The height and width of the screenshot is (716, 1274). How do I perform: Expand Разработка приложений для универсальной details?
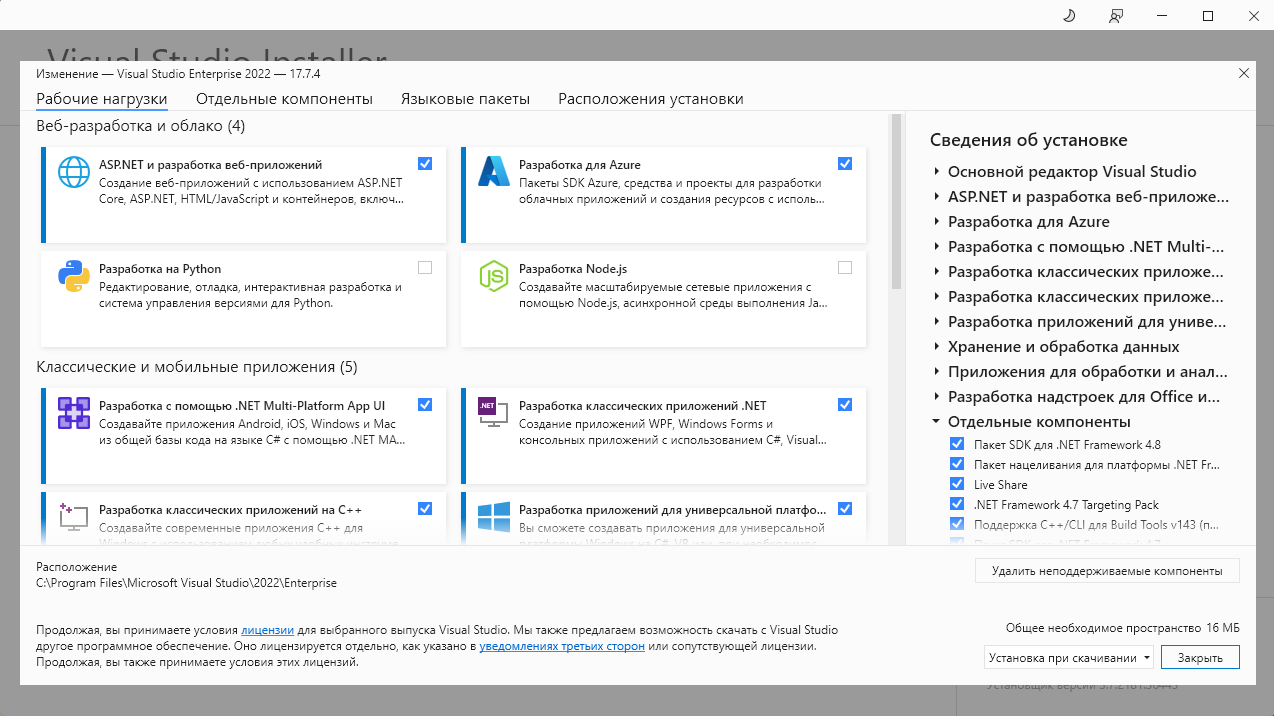pos(937,322)
